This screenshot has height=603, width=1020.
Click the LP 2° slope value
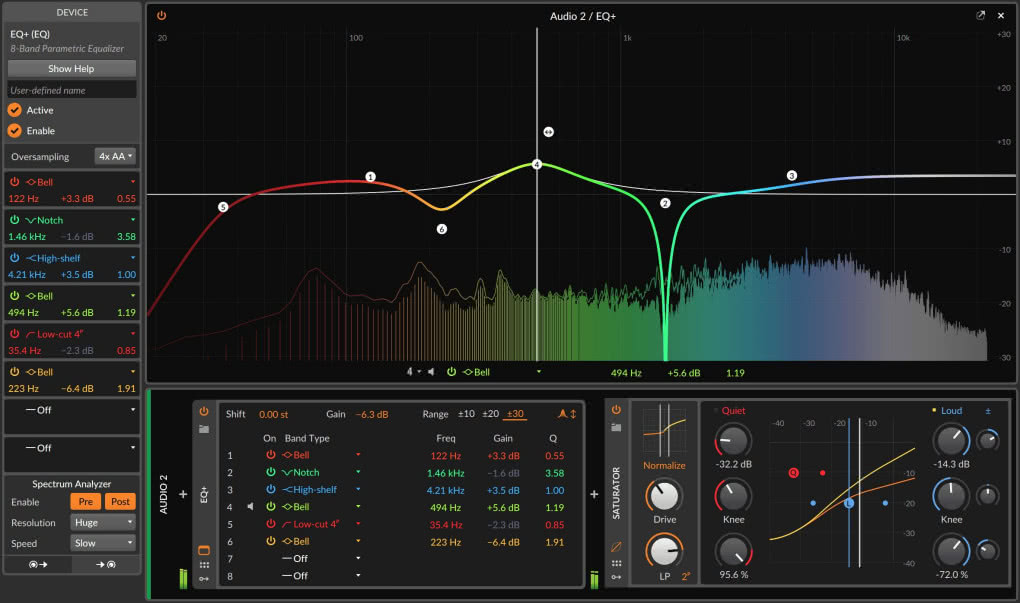pos(686,576)
